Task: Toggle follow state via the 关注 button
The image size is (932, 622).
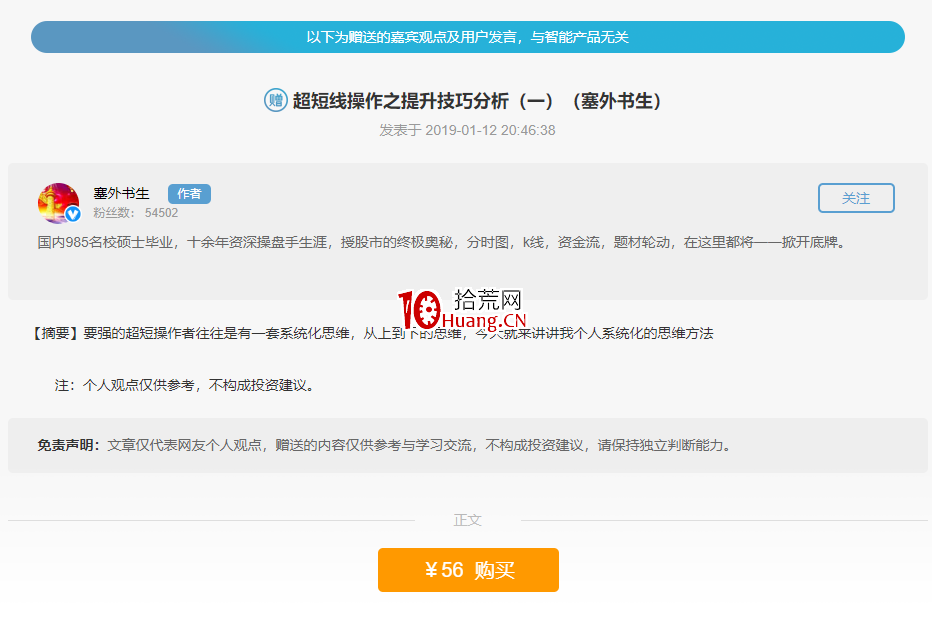Action: 856,198
